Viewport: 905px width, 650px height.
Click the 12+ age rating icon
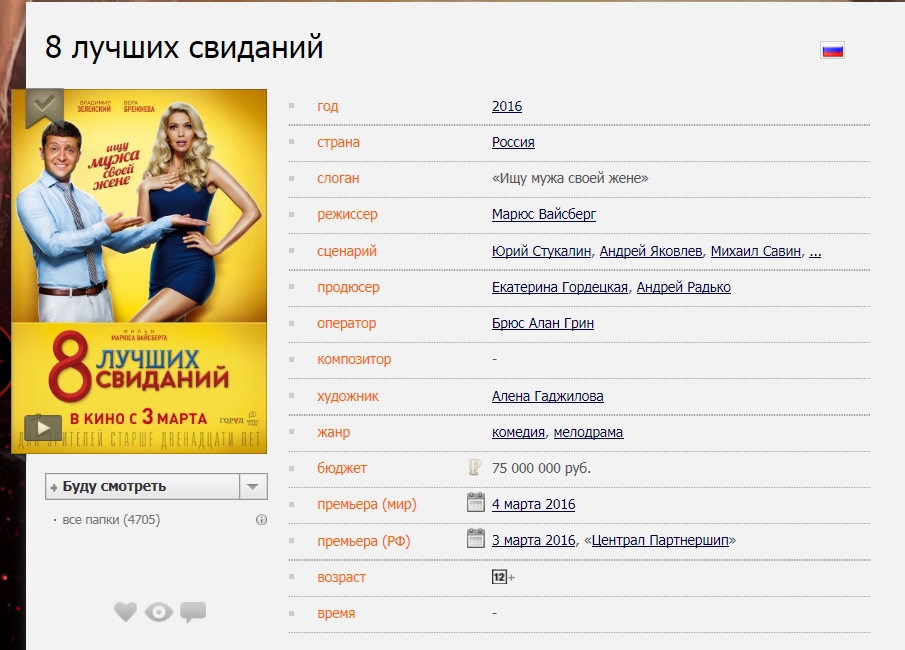(502, 577)
